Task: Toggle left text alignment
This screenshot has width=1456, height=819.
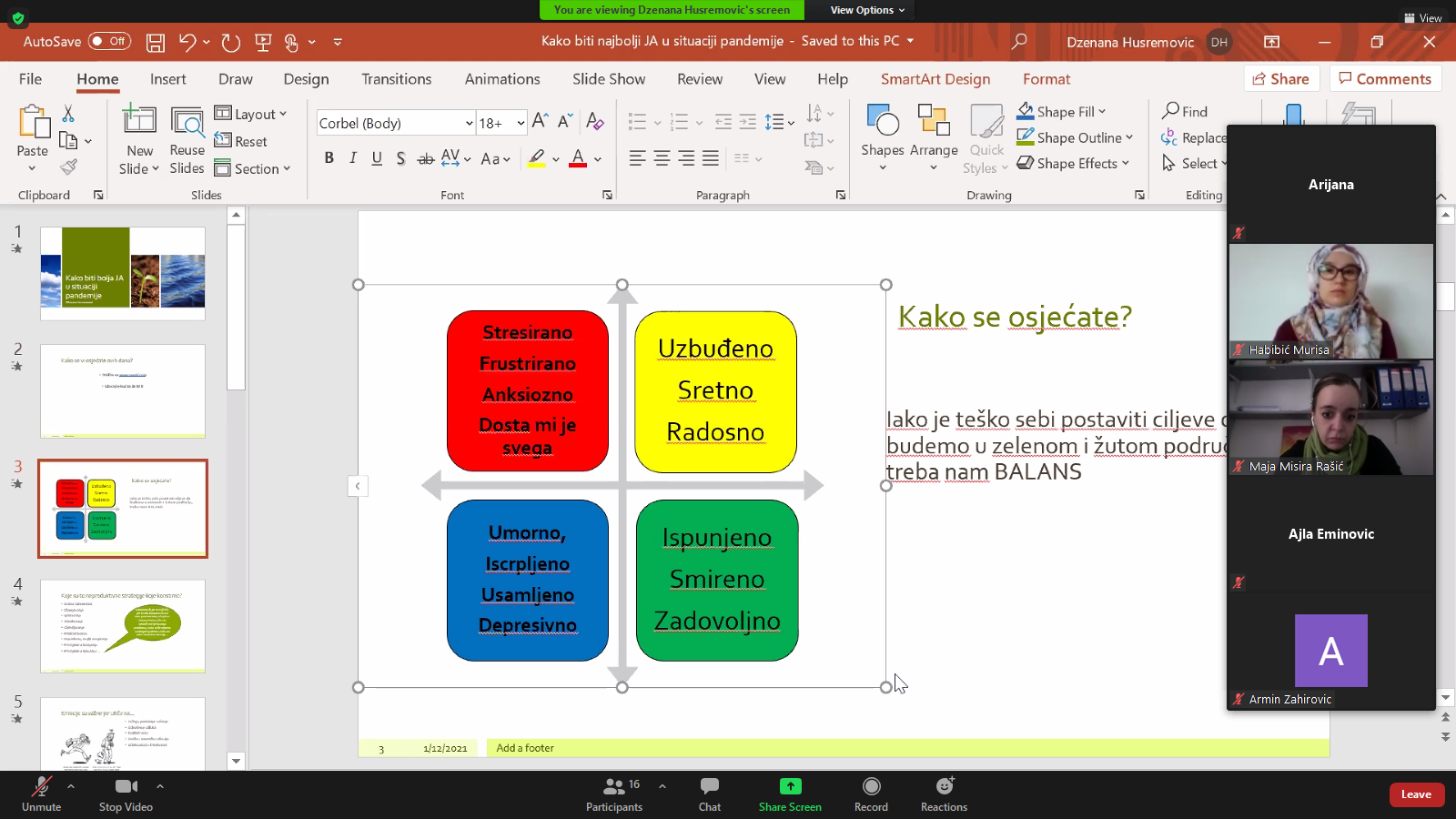Action: [637, 158]
